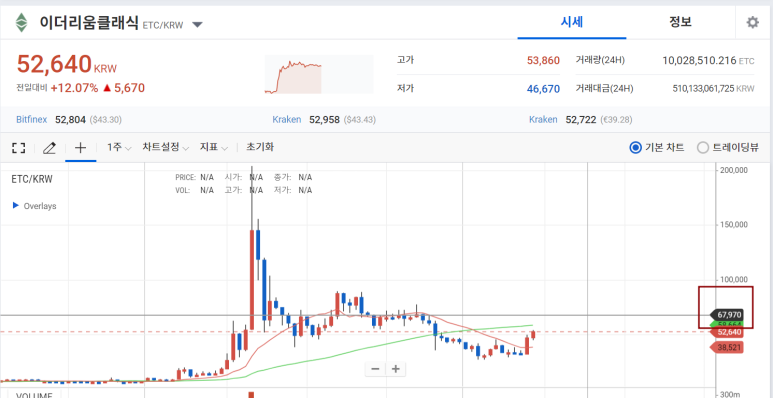Select the 트레이딩뷰 radio button
The image size is (773, 398).
(x=703, y=147)
